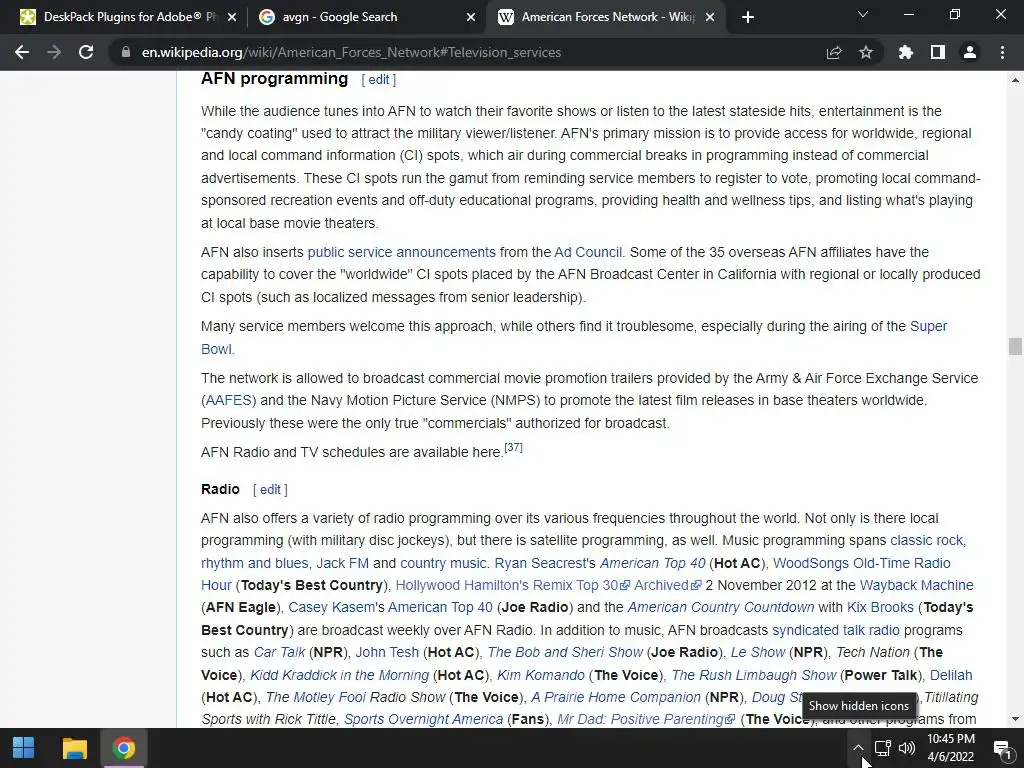Open the AAFES link

[x=229, y=400]
